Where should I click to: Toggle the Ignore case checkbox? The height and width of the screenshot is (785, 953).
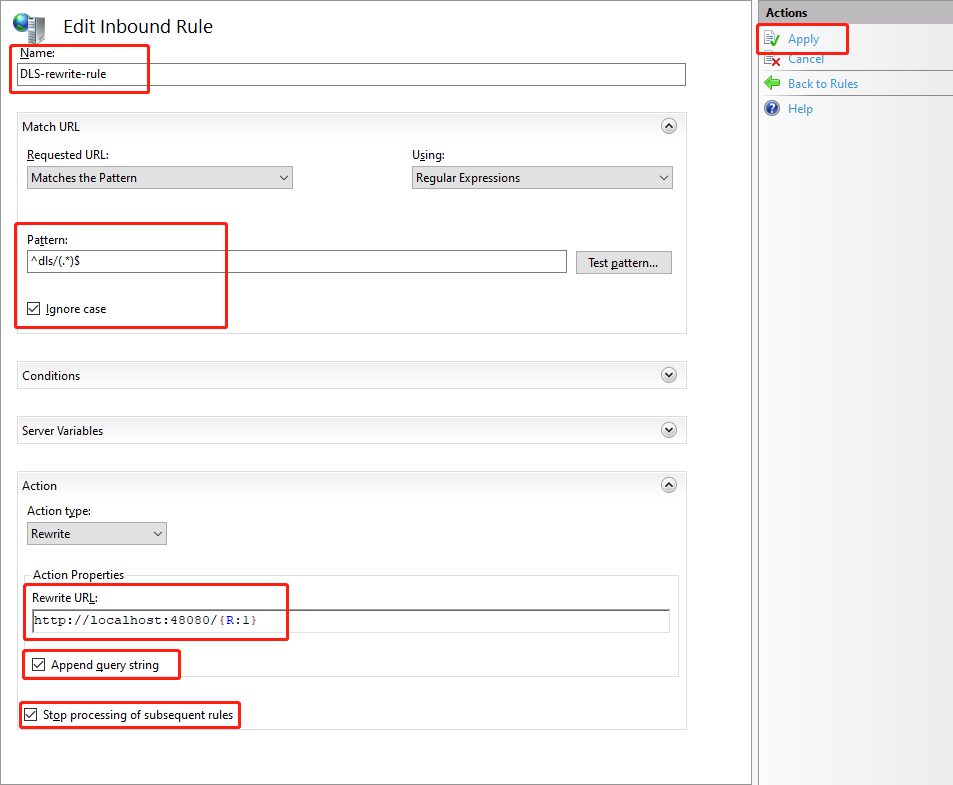coord(34,309)
